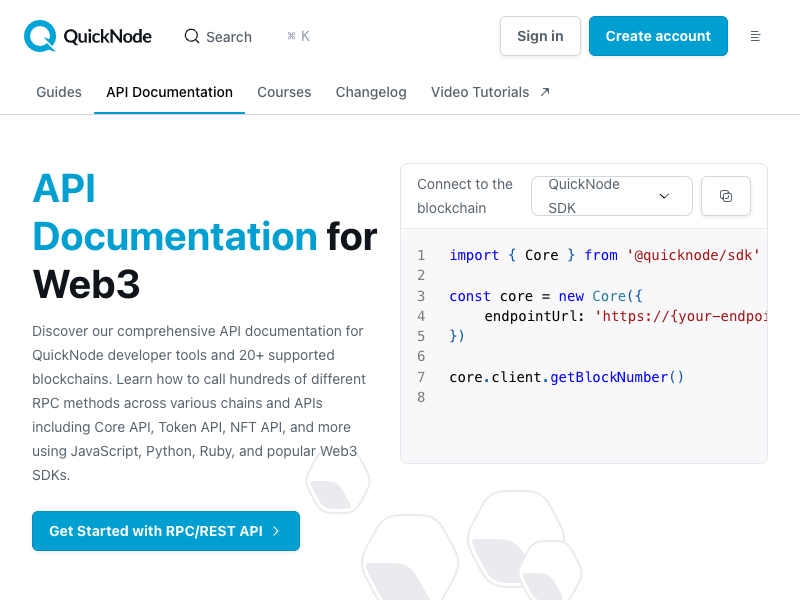Viewport: 800px width, 600px height.
Task: Click the ⌘ K shortcut hint
Action: (298, 36)
